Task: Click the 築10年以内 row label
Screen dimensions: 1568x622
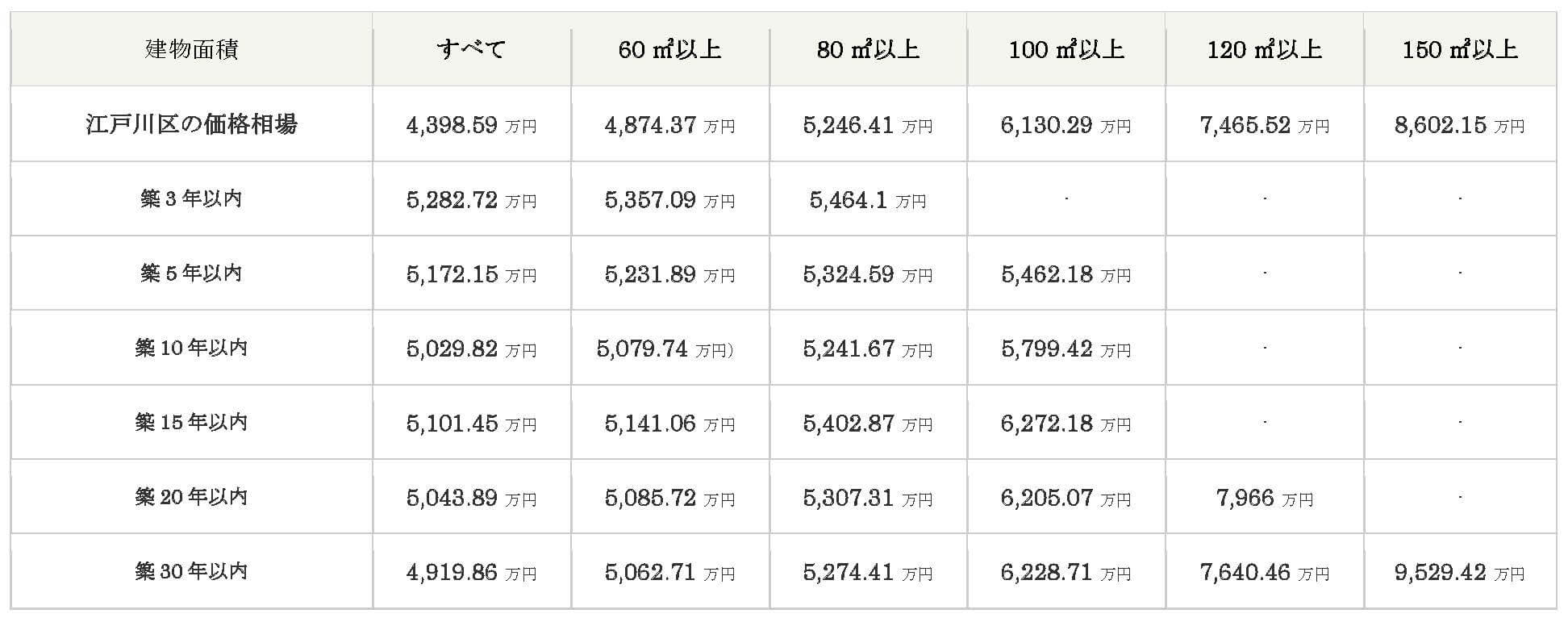Action: point(192,348)
